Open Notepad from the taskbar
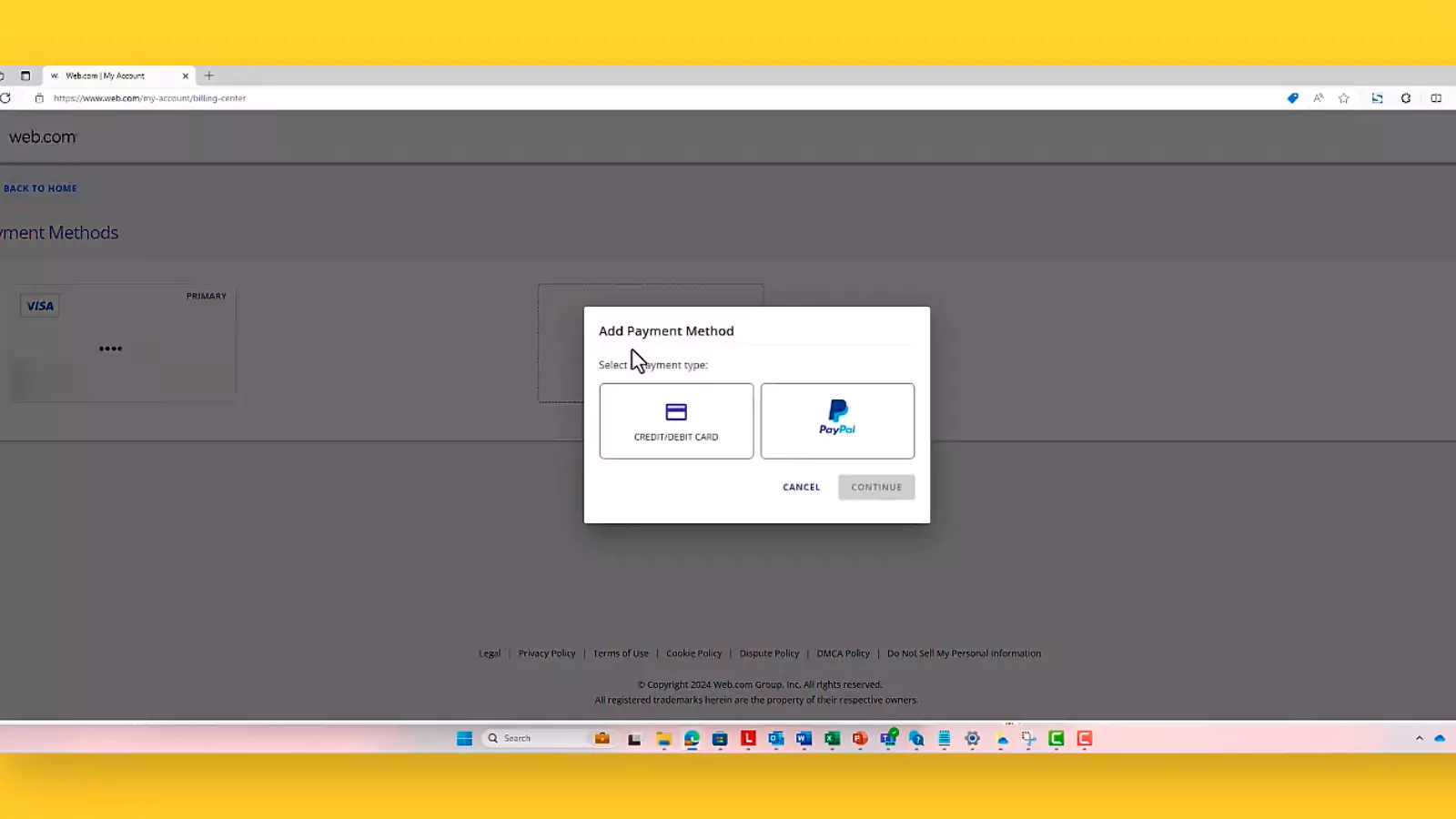This screenshot has height=819, width=1456. 945,739
